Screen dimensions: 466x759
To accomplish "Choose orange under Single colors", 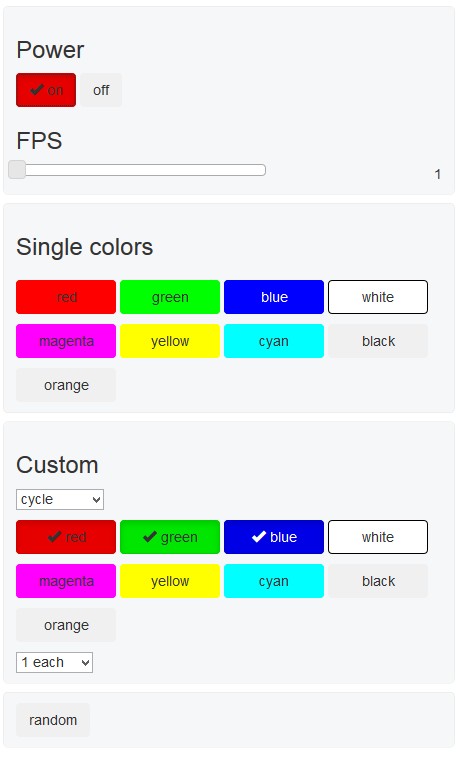I will click(66, 385).
